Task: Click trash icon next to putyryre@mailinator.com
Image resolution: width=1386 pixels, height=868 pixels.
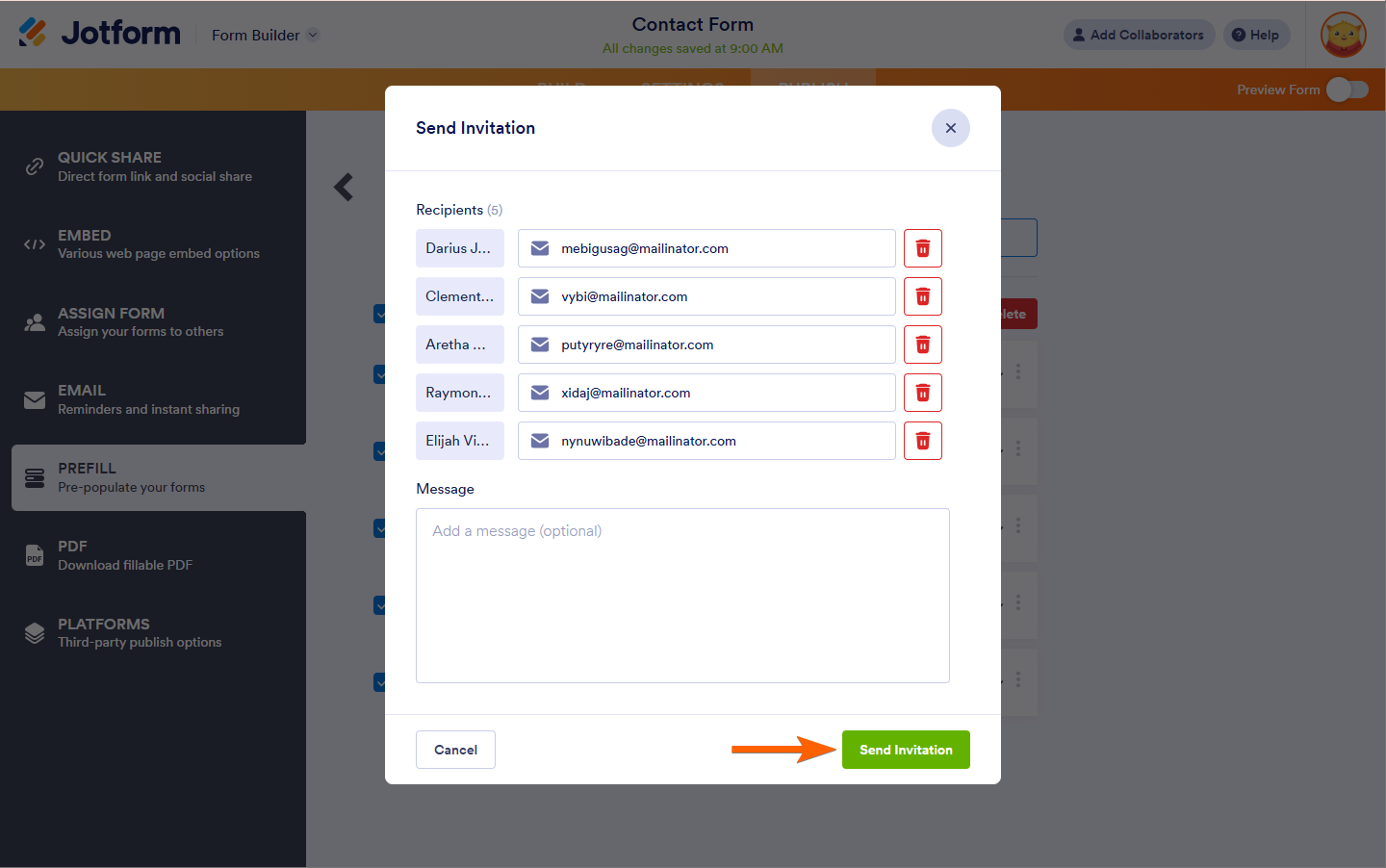Action: [922, 345]
